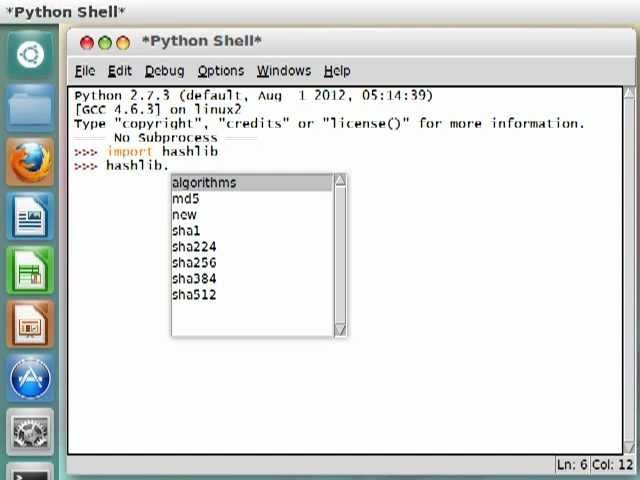640x480 pixels.
Task: Open System Settings gear icon
Action: pos(30,432)
